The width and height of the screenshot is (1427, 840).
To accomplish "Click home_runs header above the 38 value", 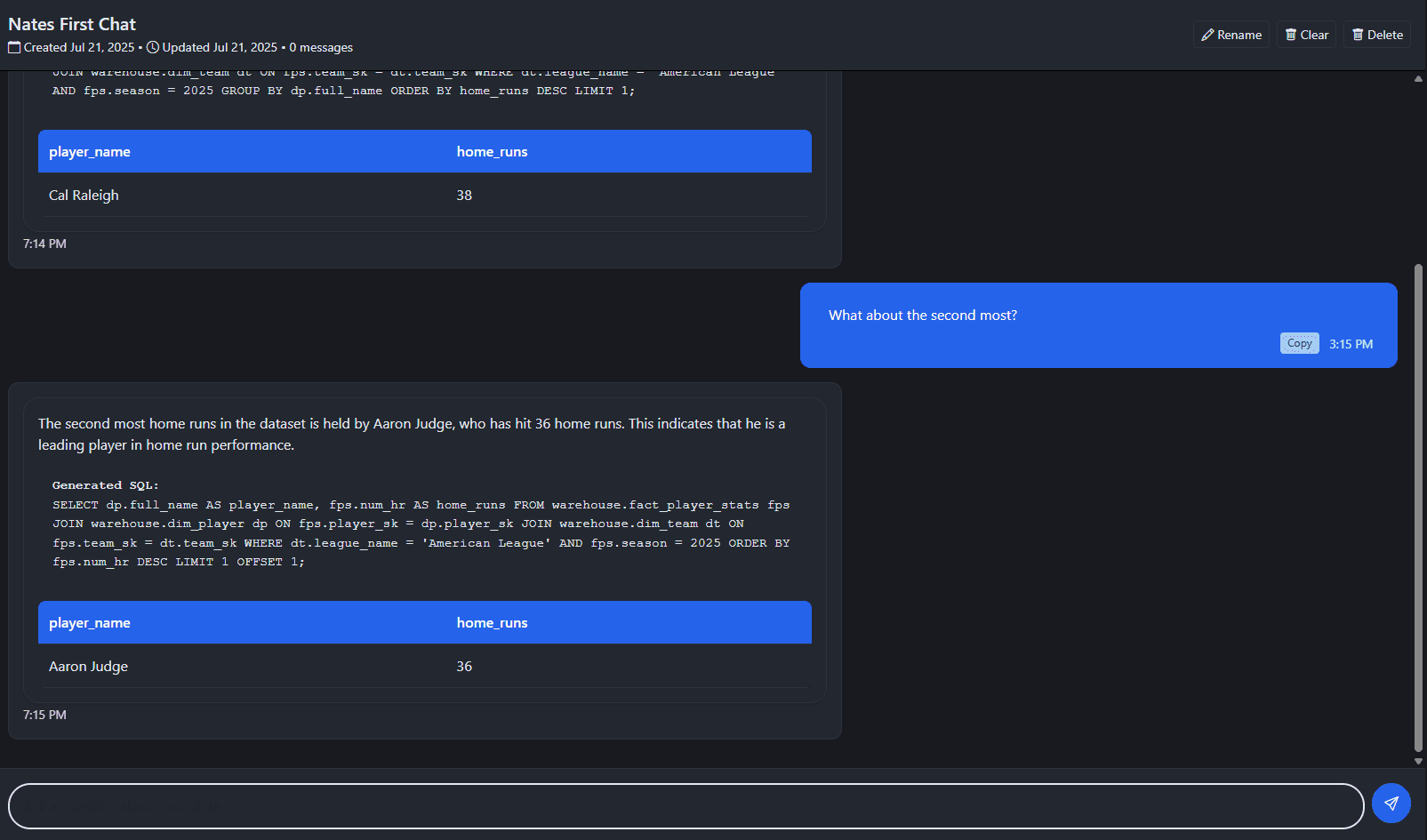I will point(492,152).
